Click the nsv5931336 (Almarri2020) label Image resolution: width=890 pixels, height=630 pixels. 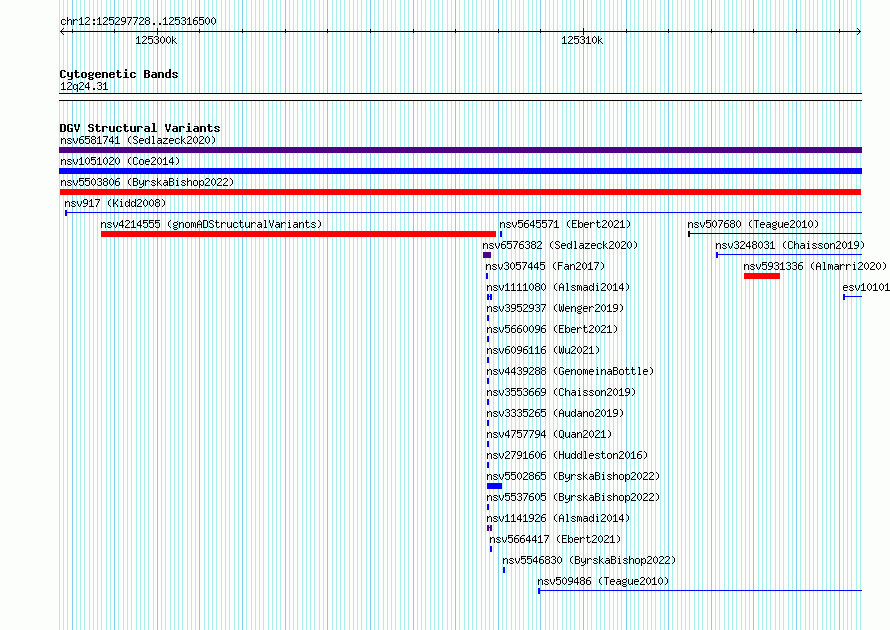tap(815, 266)
